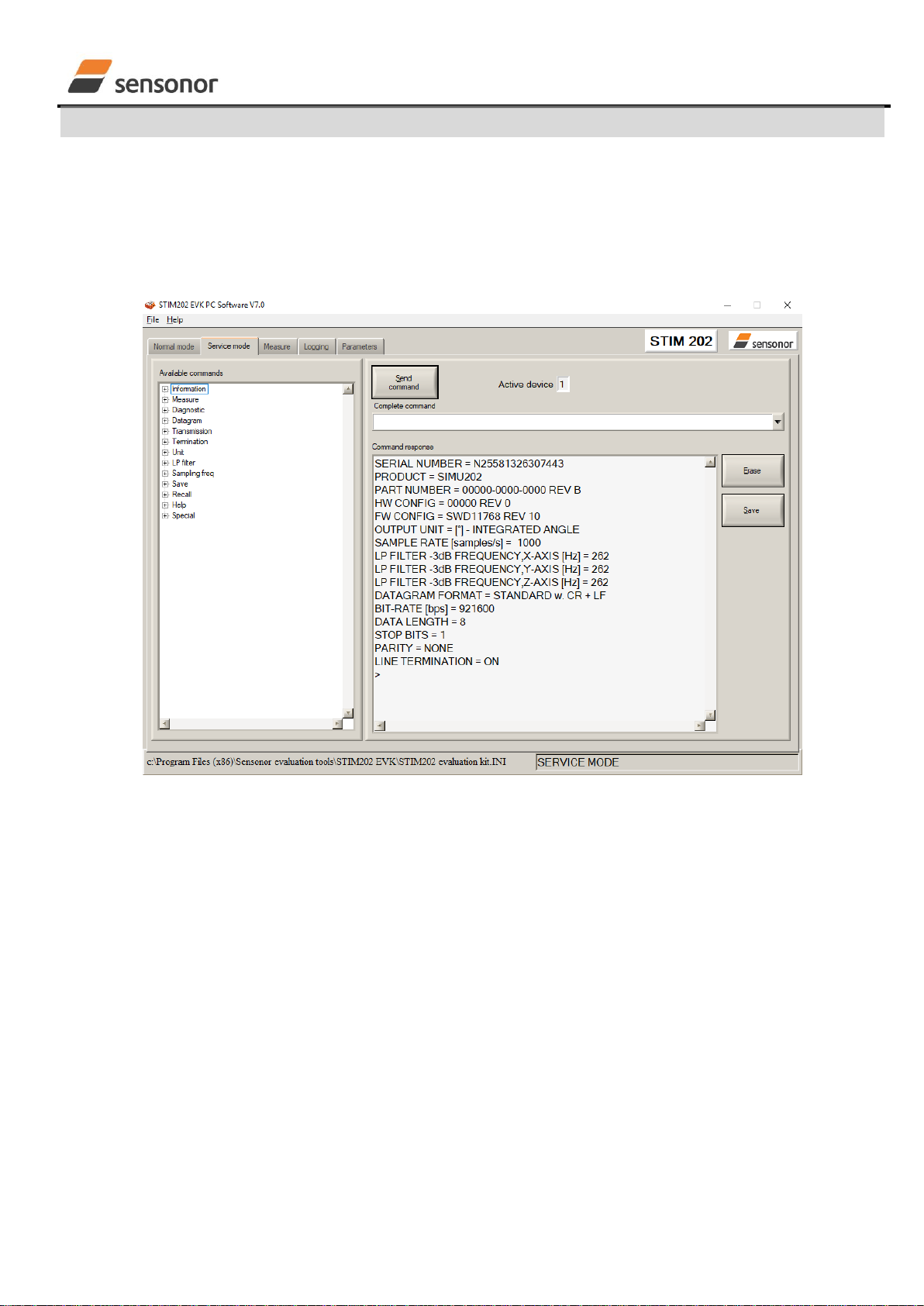The width and height of the screenshot is (924, 1306).
Task: Select the Help item in the commands tree
Action: pos(179,505)
